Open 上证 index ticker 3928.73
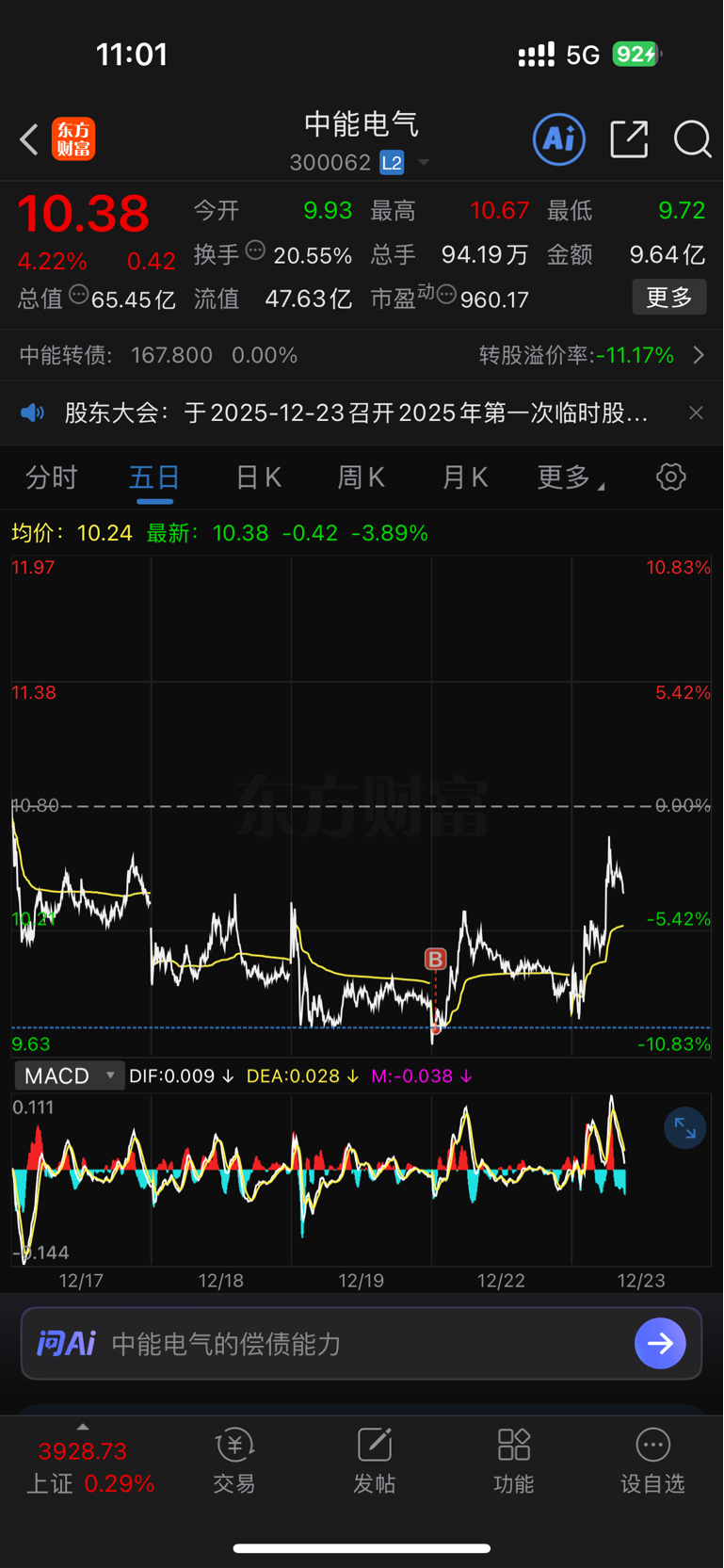 click(x=83, y=1451)
